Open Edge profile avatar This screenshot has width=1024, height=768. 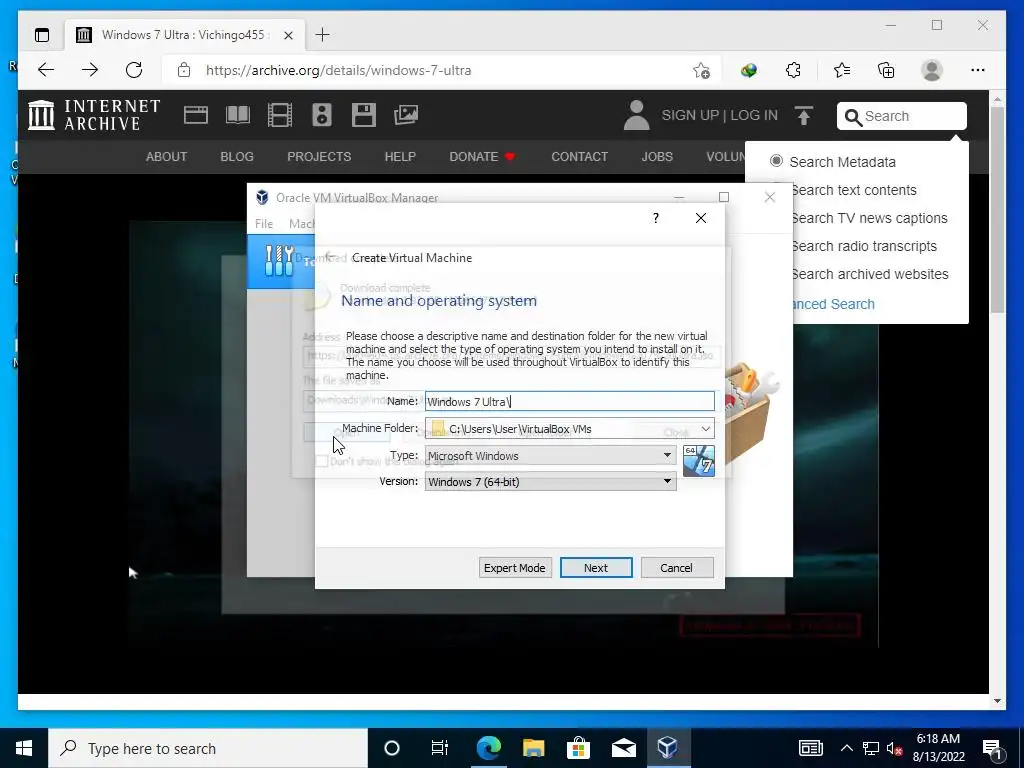(932, 70)
